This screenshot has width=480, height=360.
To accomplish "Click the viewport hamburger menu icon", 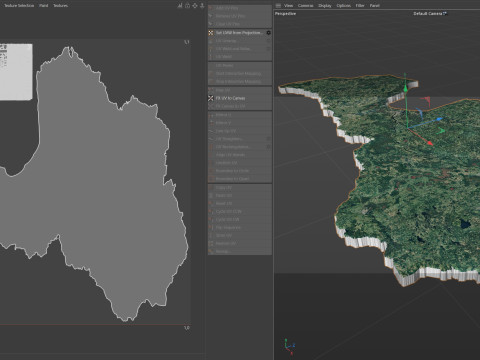I will pos(278,5).
